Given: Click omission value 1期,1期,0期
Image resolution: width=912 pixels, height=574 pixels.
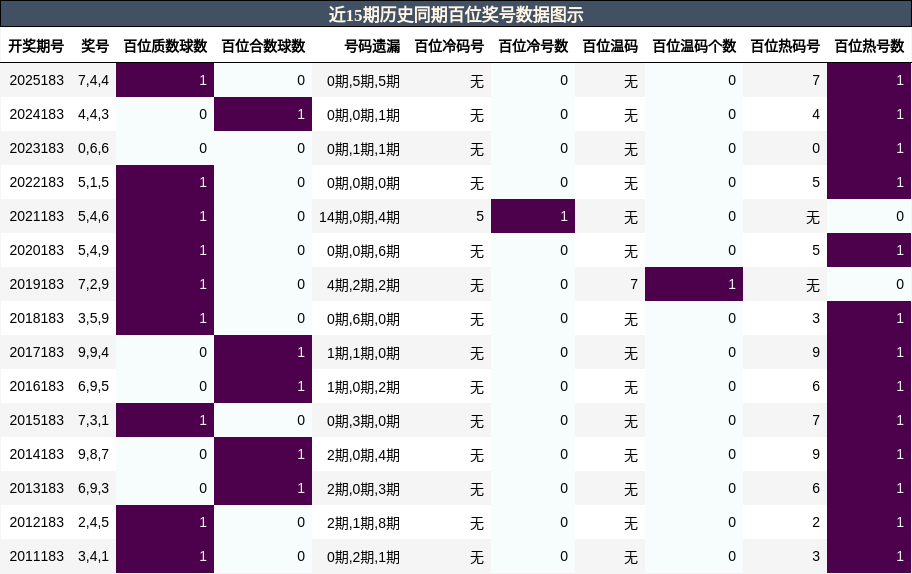Looking at the screenshot, I should (x=364, y=353).
